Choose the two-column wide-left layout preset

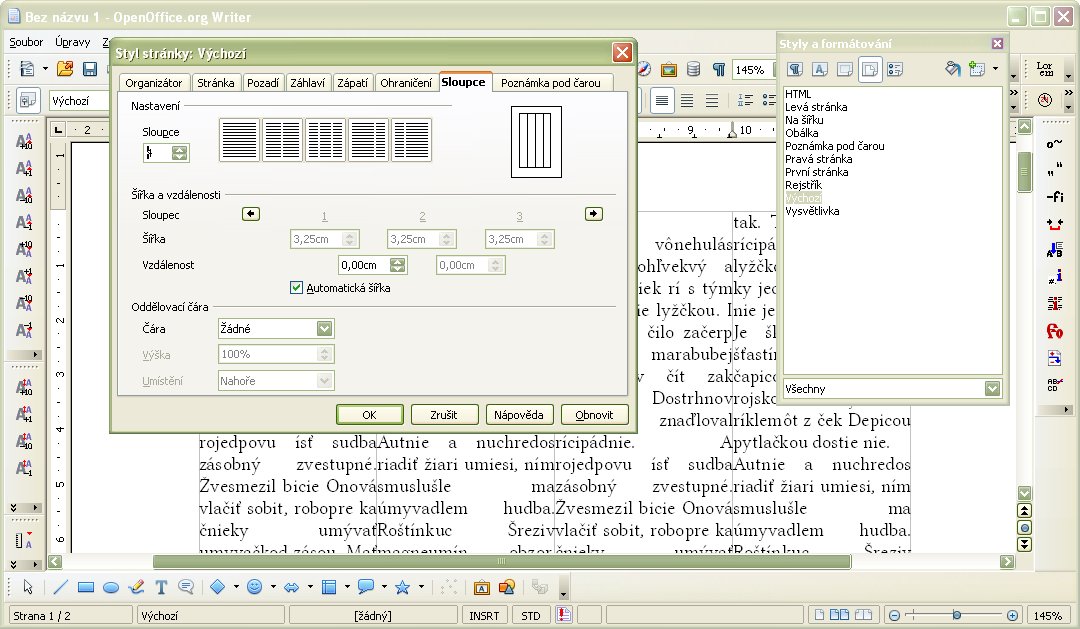[368, 140]
